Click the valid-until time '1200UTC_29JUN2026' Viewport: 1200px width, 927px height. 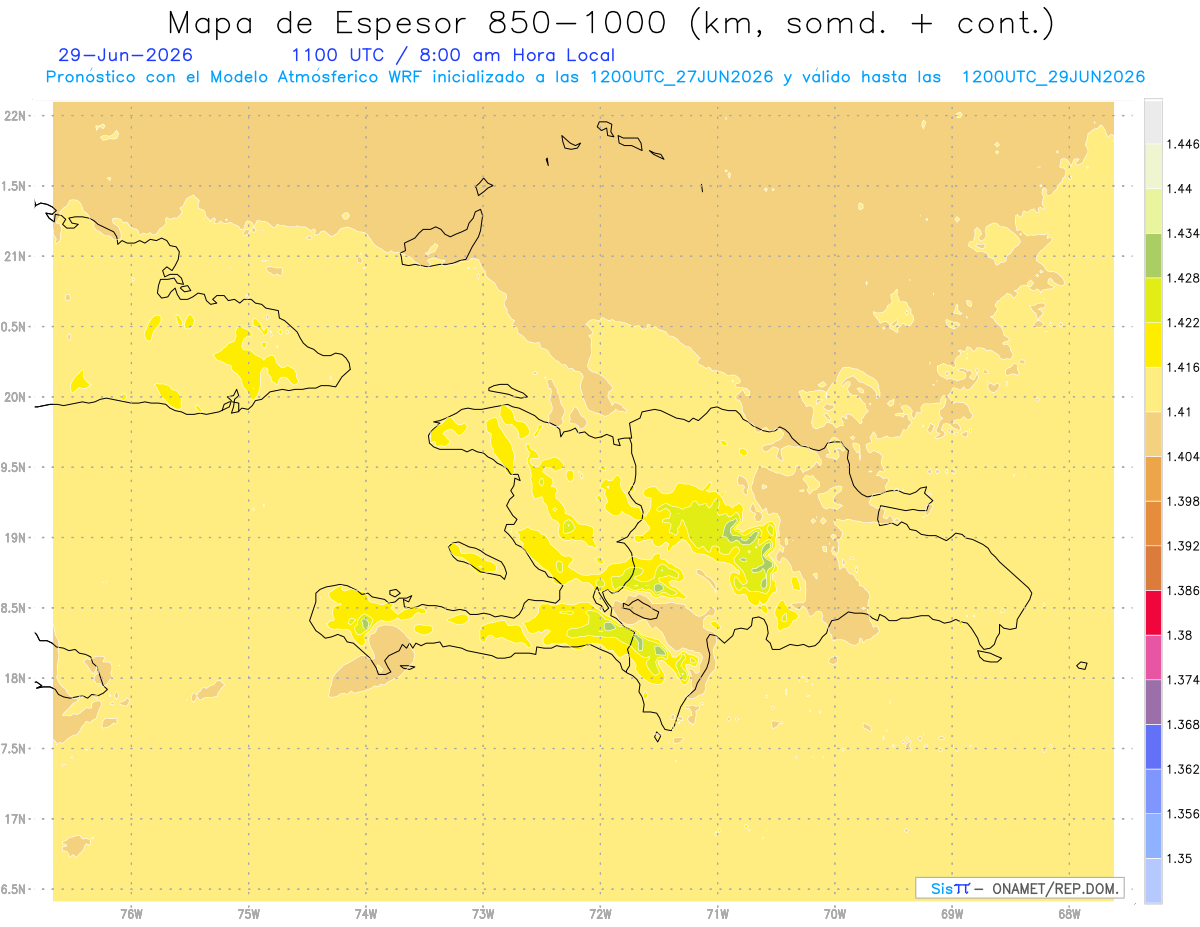coord(1053,77)
